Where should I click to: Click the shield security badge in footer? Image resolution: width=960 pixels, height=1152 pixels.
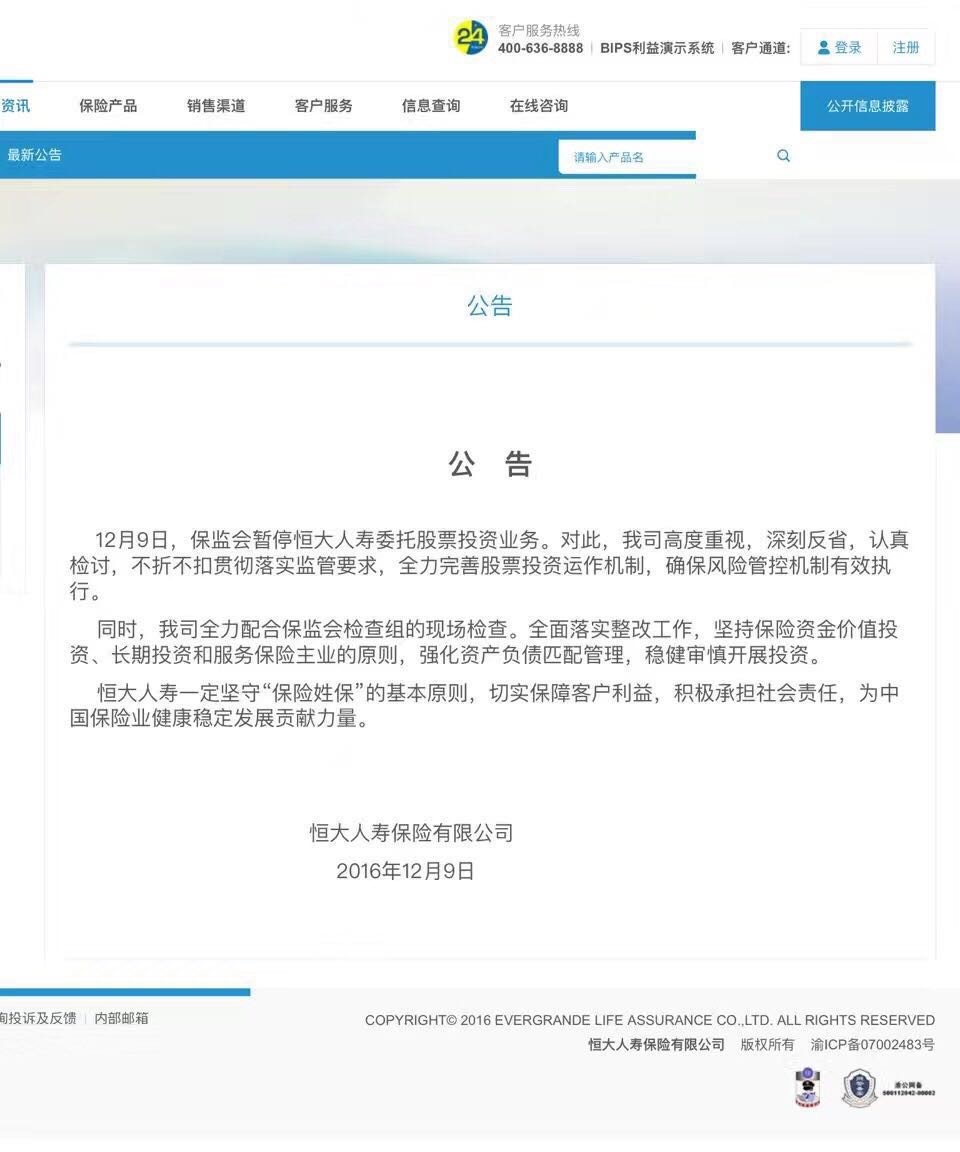tap(859, 1088)
